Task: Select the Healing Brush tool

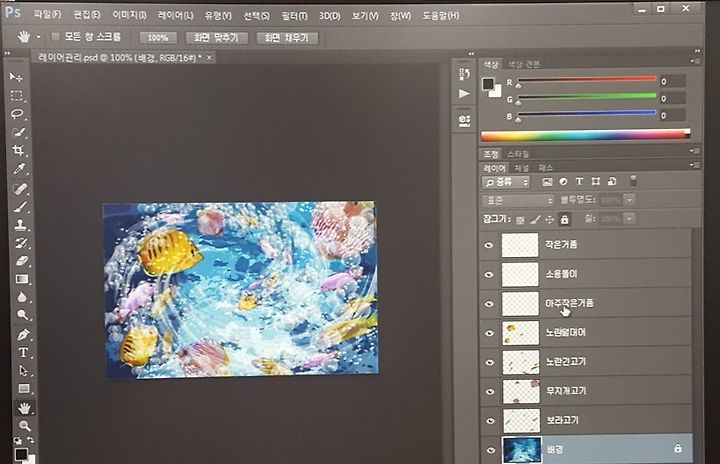Action: click(x=19, y=188)
